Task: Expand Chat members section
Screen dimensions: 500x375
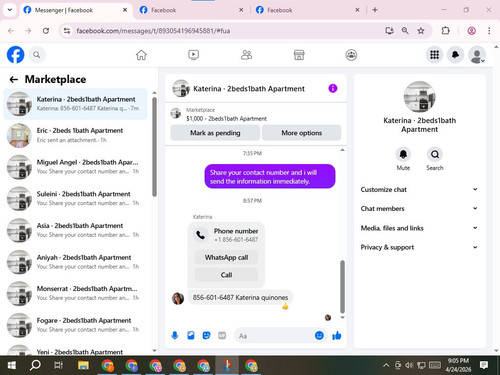Action: 419,208
